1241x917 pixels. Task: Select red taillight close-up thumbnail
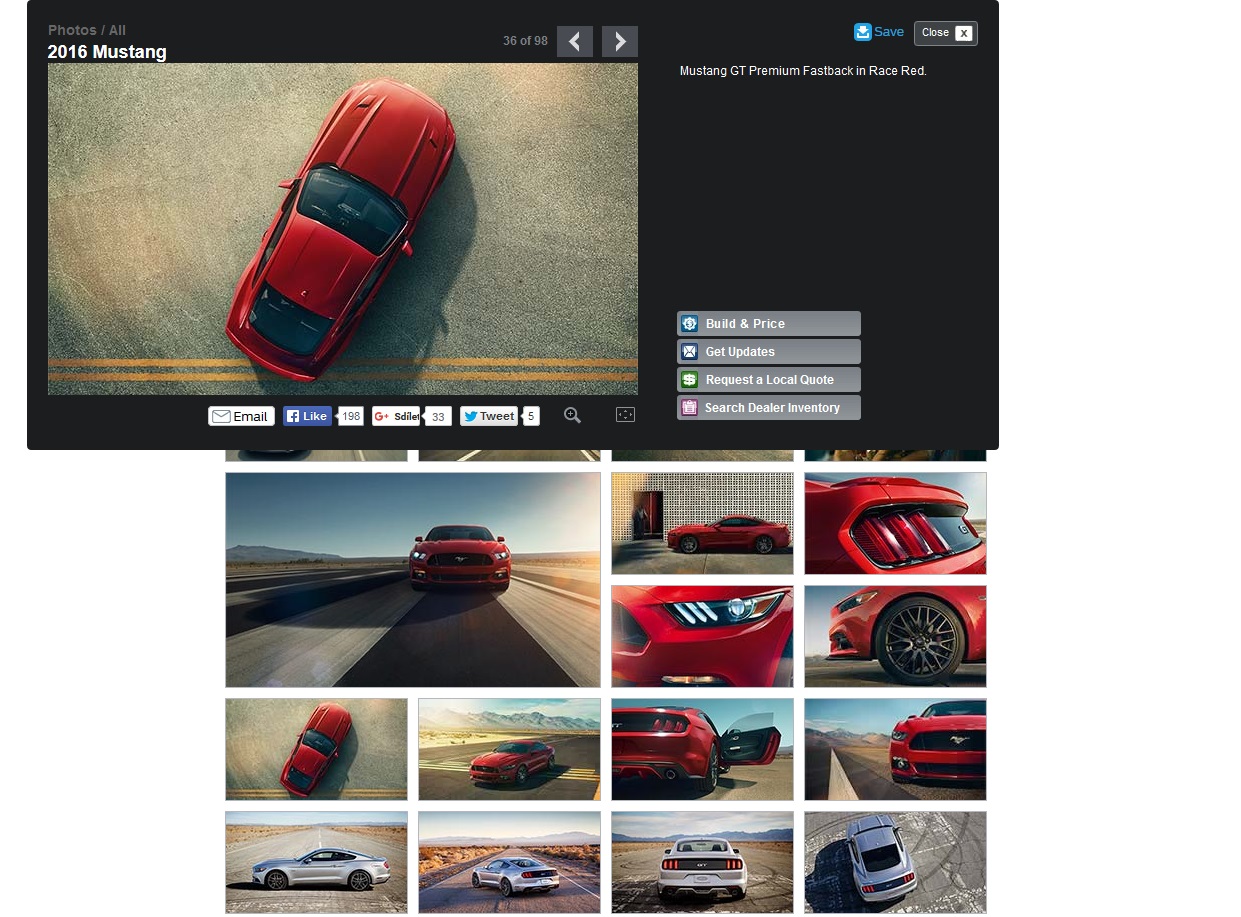pos(895,523)
